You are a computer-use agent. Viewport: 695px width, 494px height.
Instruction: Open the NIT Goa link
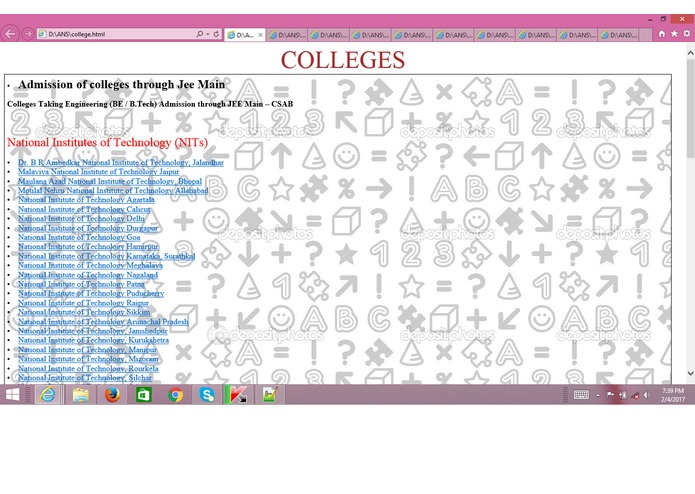[79, 237]
